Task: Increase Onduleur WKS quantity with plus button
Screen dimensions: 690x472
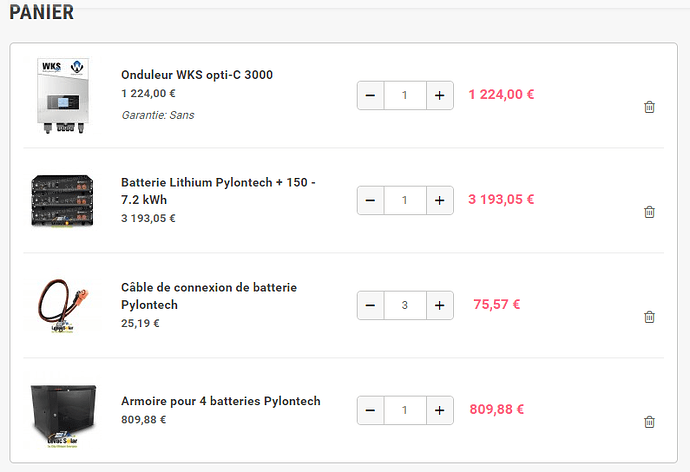Action: pyautogui.click(x=440, y=95)
